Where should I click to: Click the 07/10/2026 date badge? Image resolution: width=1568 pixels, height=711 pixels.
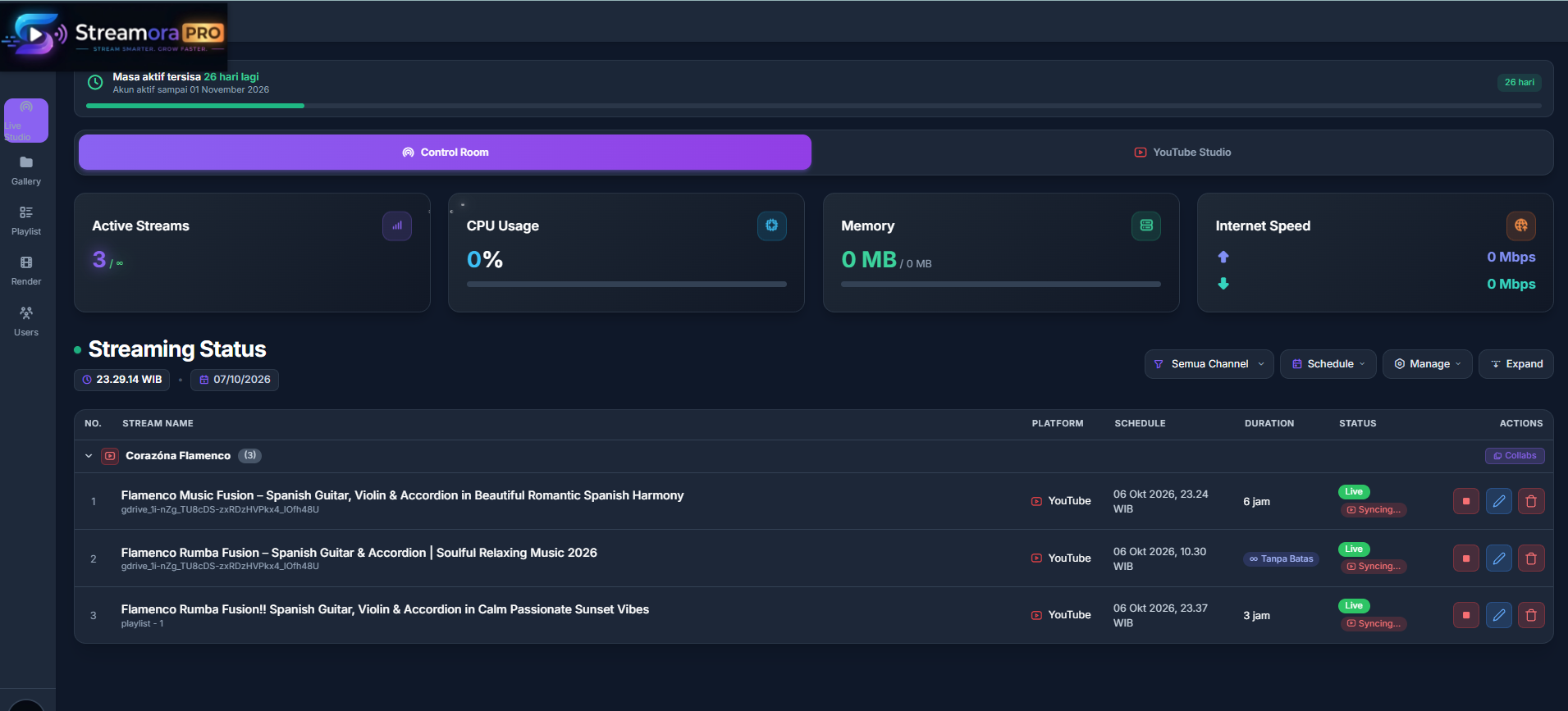click(x=235, y=380)
